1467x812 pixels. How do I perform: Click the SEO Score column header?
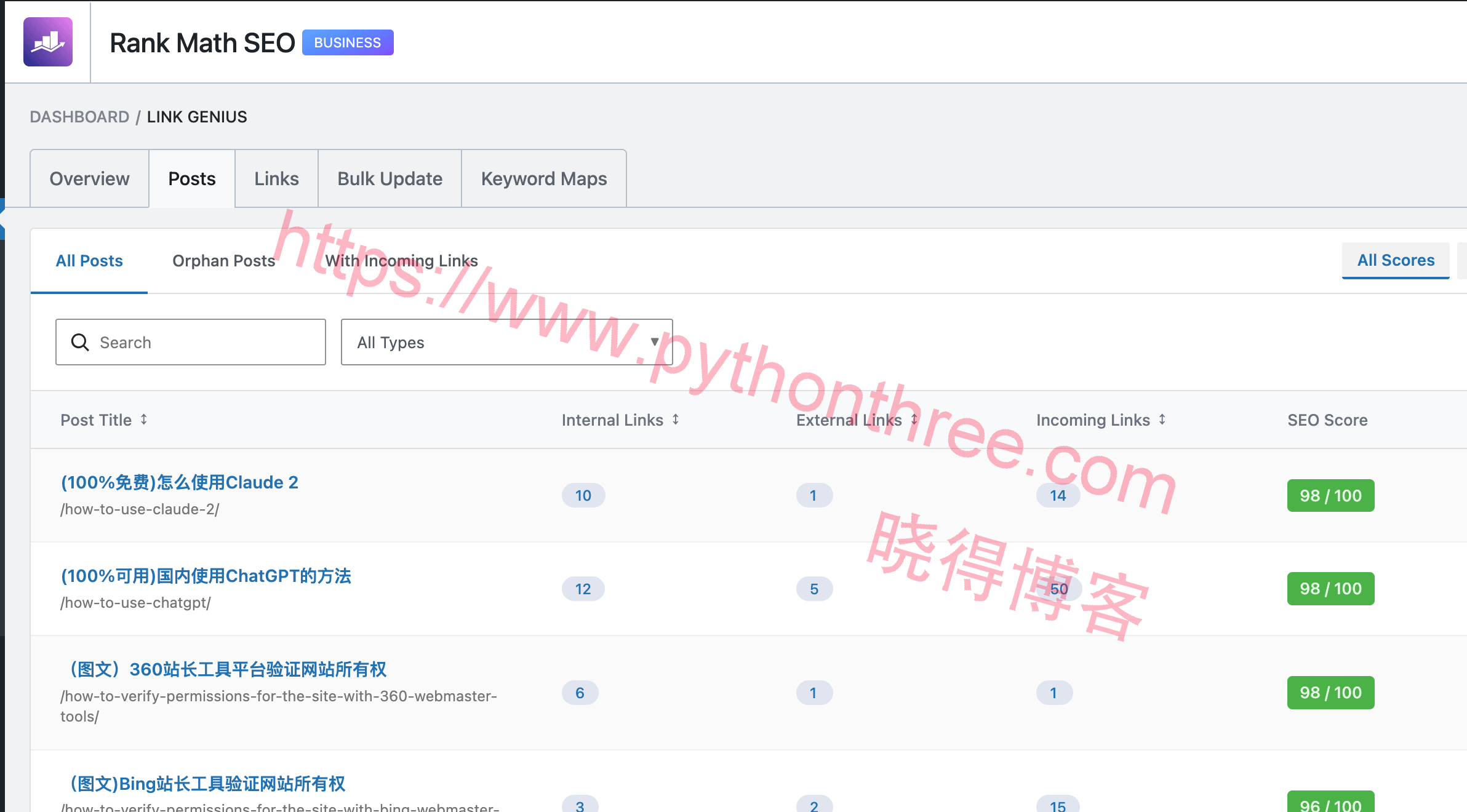coord(1327,420)
